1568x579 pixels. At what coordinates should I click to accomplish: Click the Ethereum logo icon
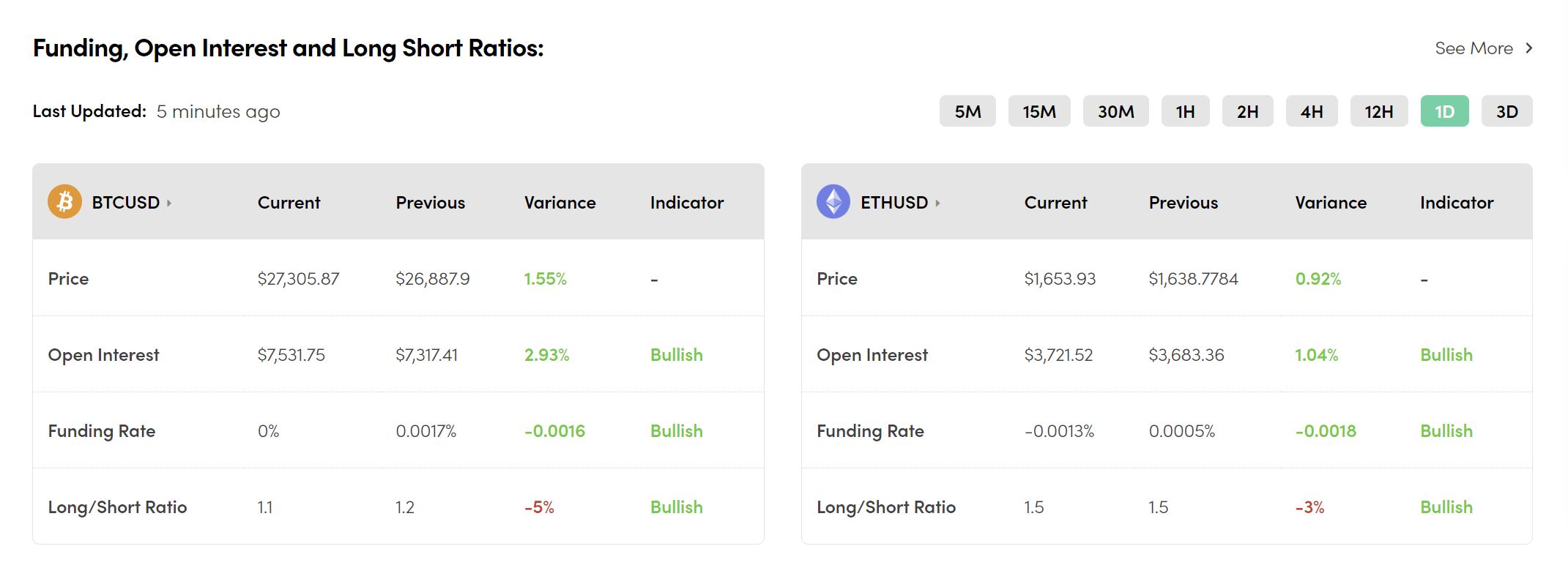(833, 202)
